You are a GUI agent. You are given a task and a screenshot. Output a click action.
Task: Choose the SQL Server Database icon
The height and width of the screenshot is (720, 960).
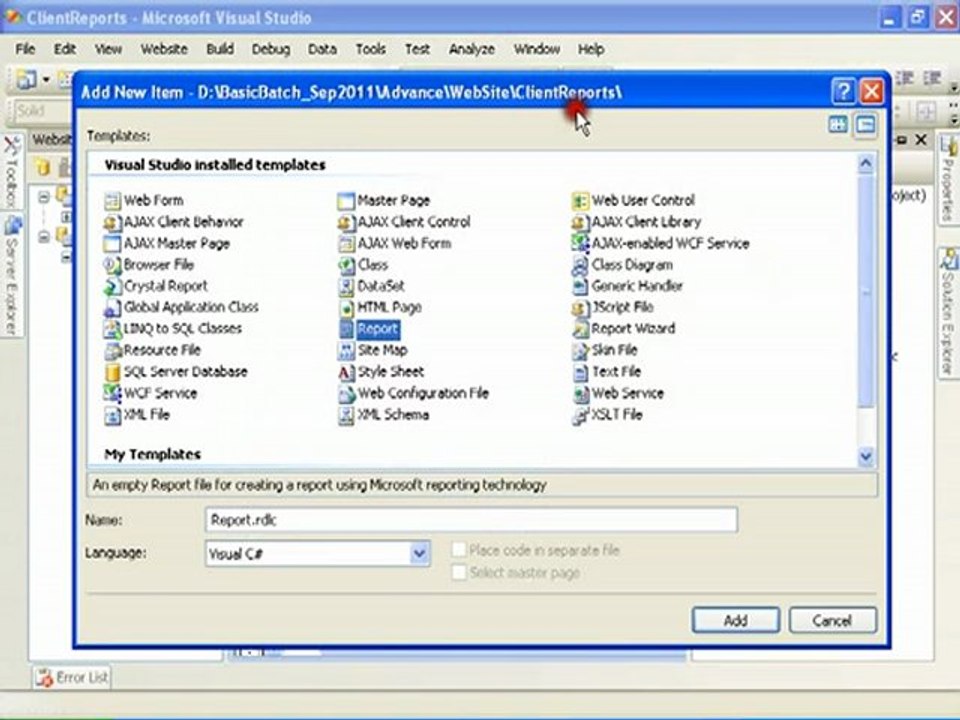pyautogui.click(x=112, y=372)
